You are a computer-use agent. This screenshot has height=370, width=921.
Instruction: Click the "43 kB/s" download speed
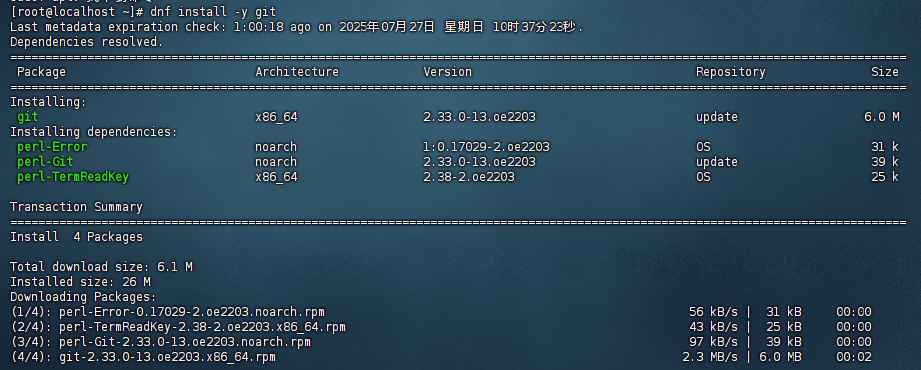[x=713, y=327]
